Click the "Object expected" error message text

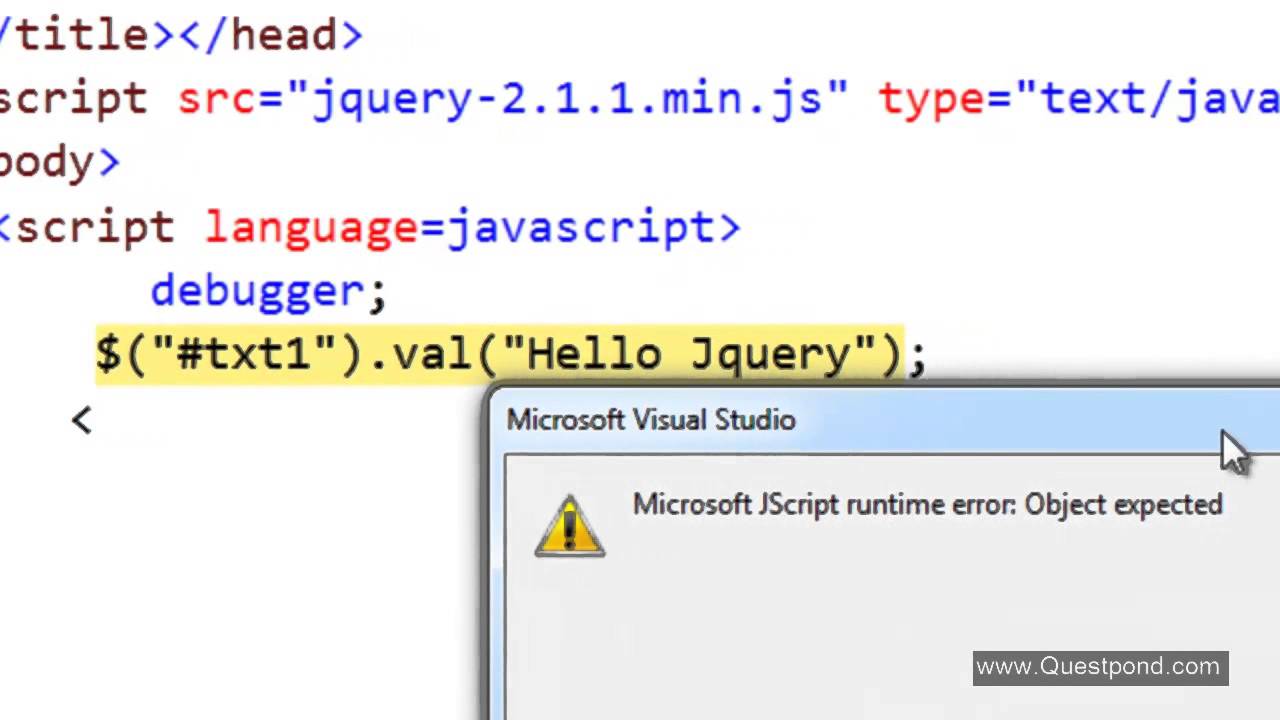pyautogui.click(x=1124, y=504)
